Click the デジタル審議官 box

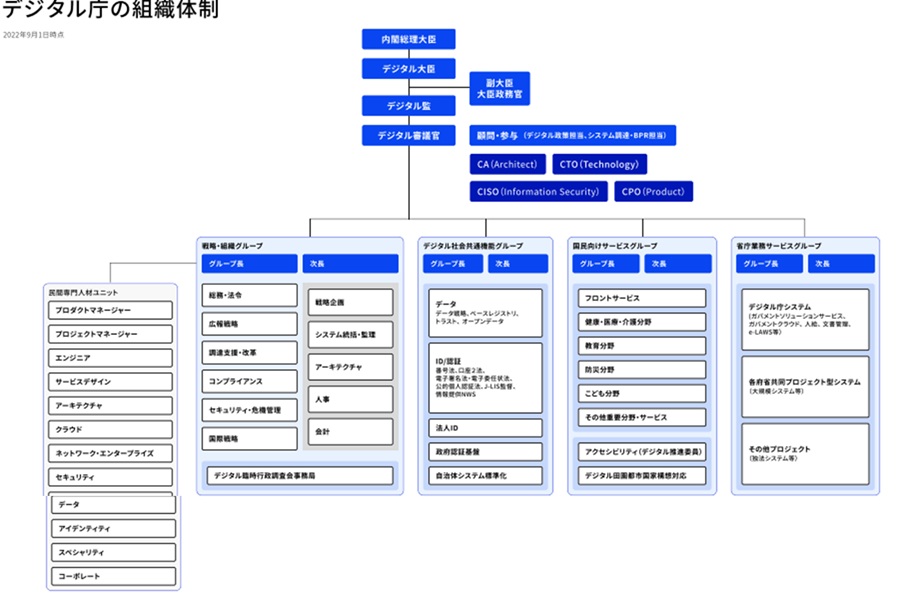click(408, 135)
